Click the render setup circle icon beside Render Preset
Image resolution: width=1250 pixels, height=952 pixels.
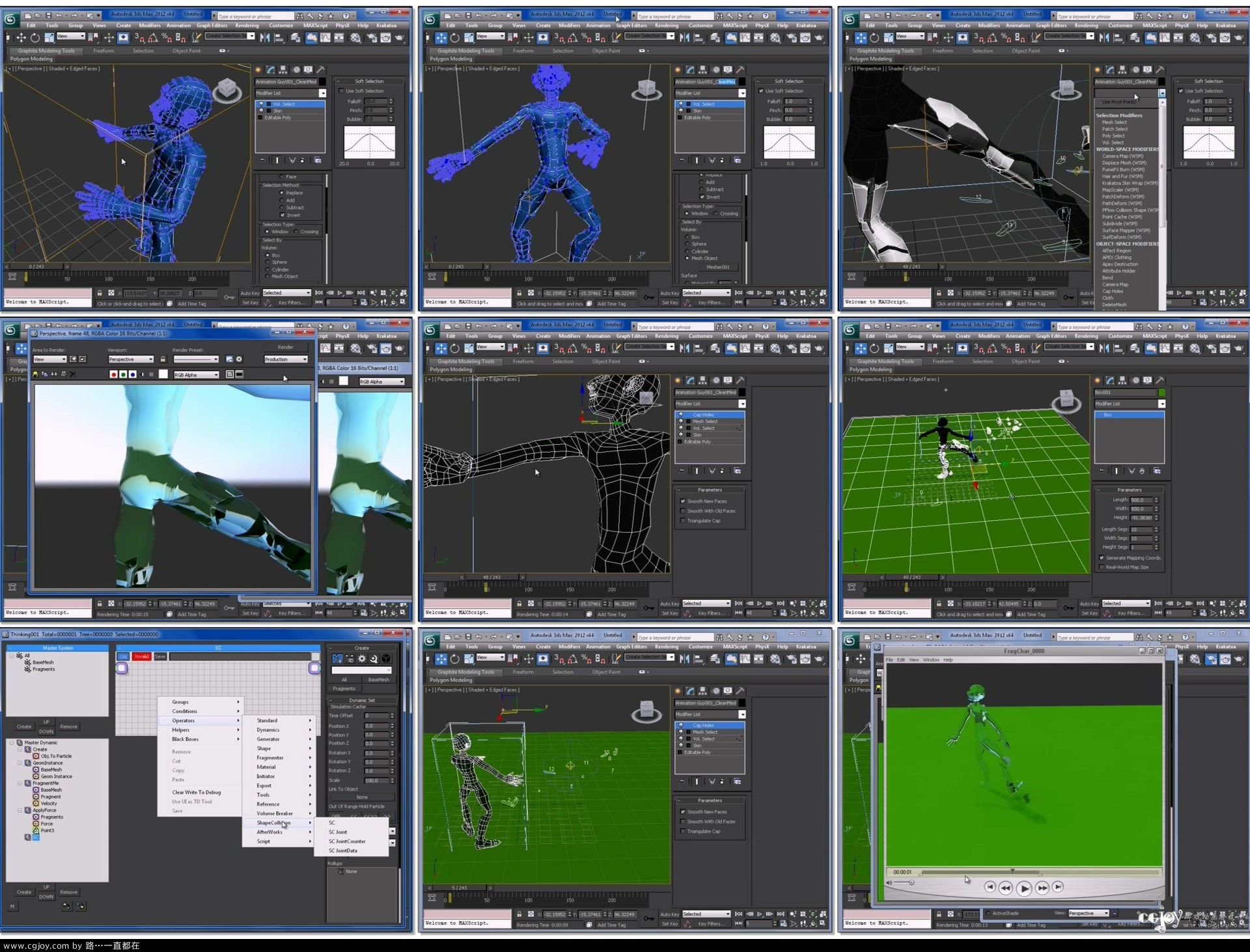[239, 359]
